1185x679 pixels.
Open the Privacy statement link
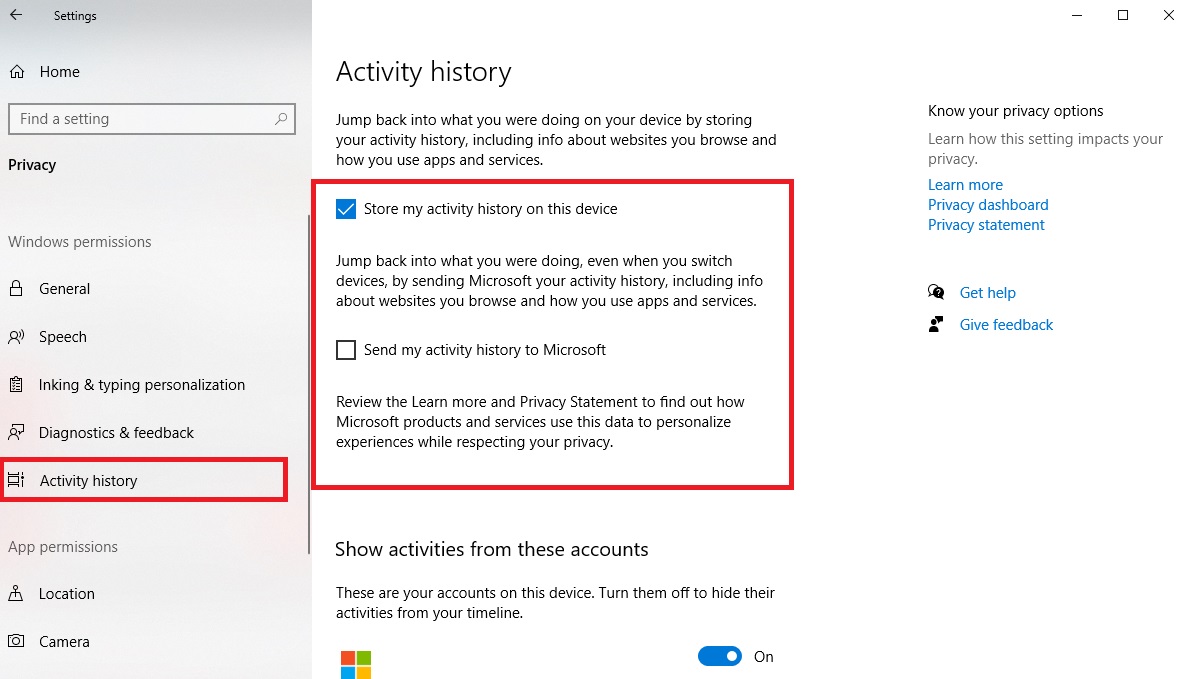[986, 225]
